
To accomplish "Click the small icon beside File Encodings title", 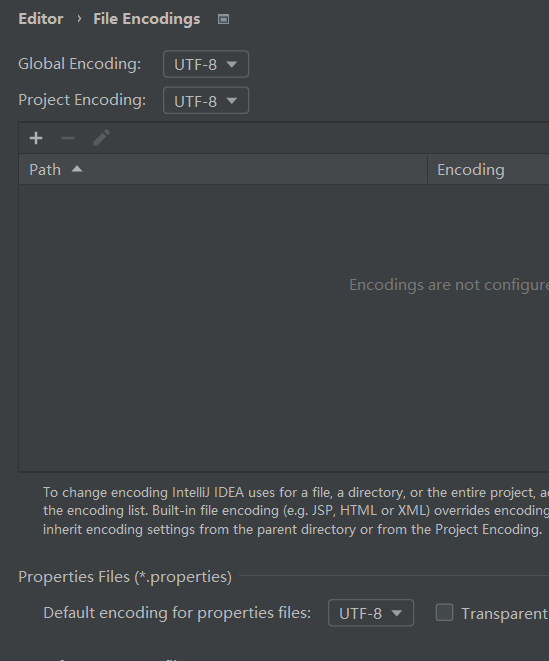I will (223, 19).
